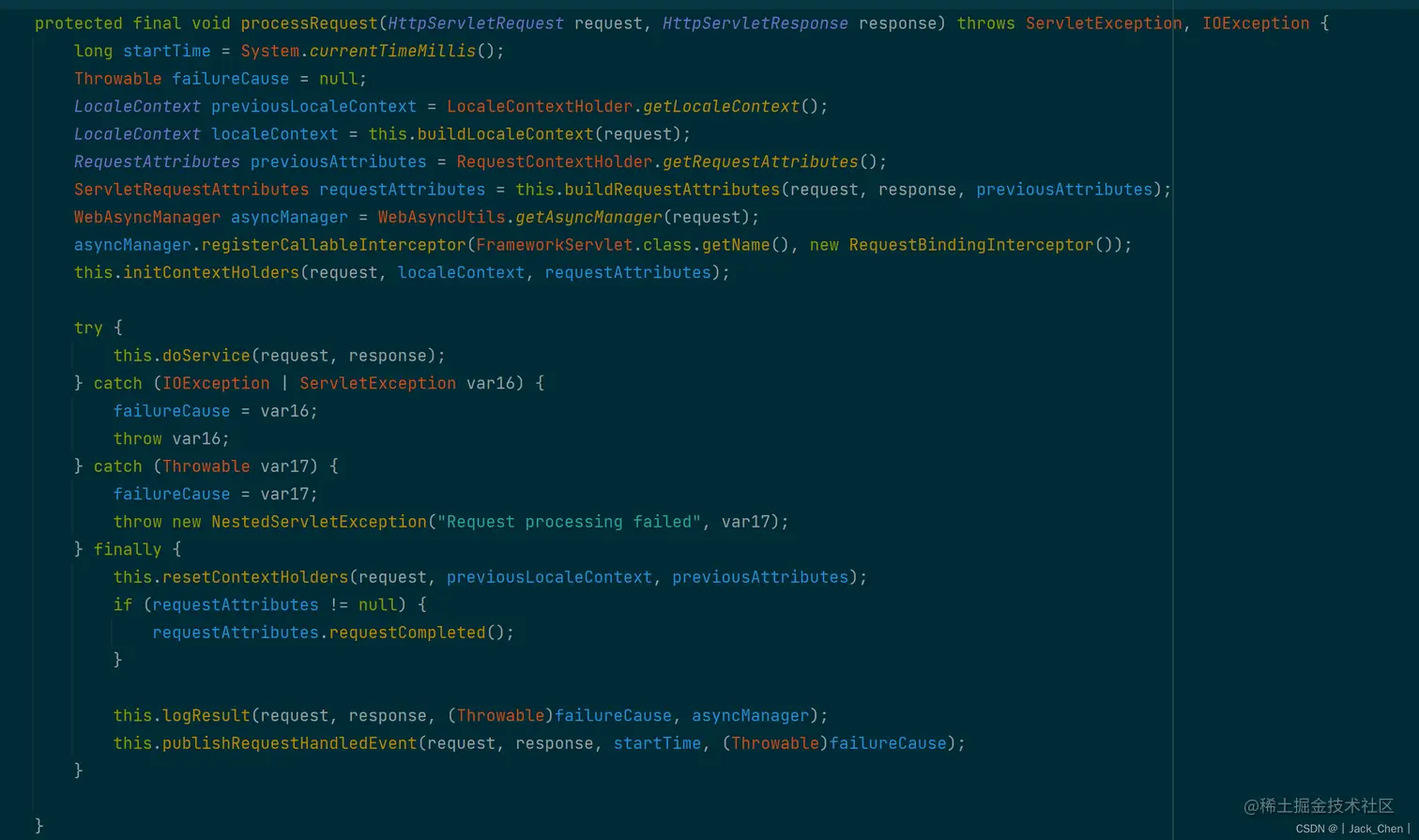
Task: Click NestedServletException class name
Action: pyautogui.click(x=319, y=522)
